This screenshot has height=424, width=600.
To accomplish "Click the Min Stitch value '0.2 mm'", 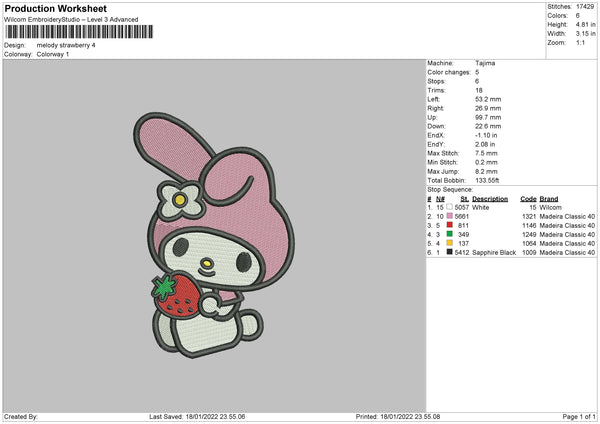I will 486,162.
